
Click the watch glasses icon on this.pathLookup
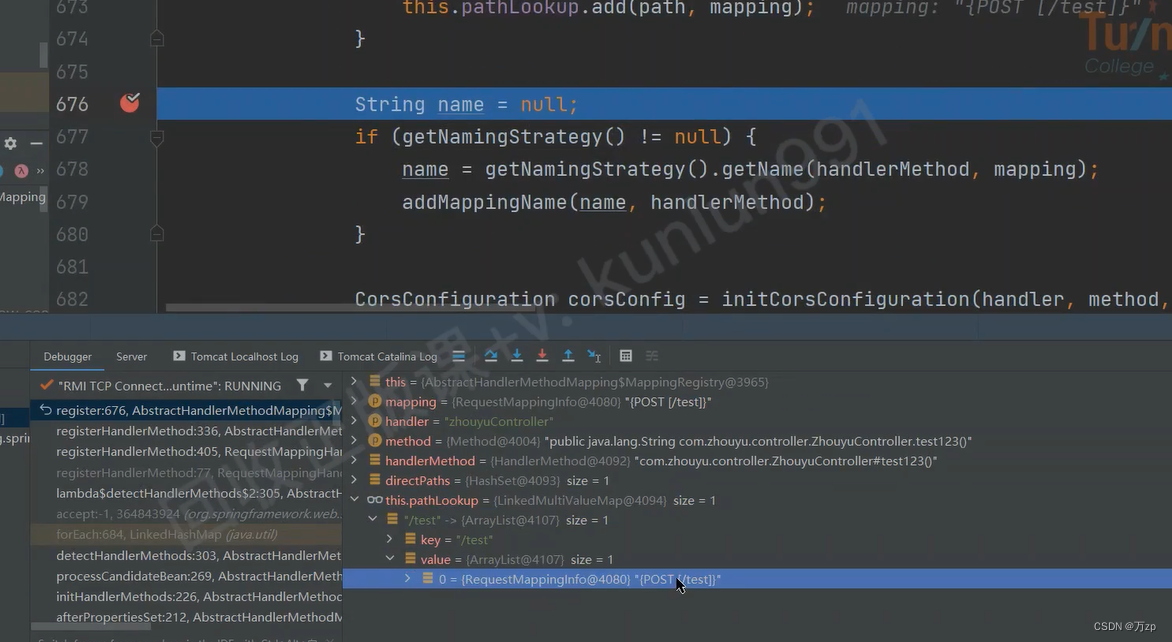pos(374,500)
